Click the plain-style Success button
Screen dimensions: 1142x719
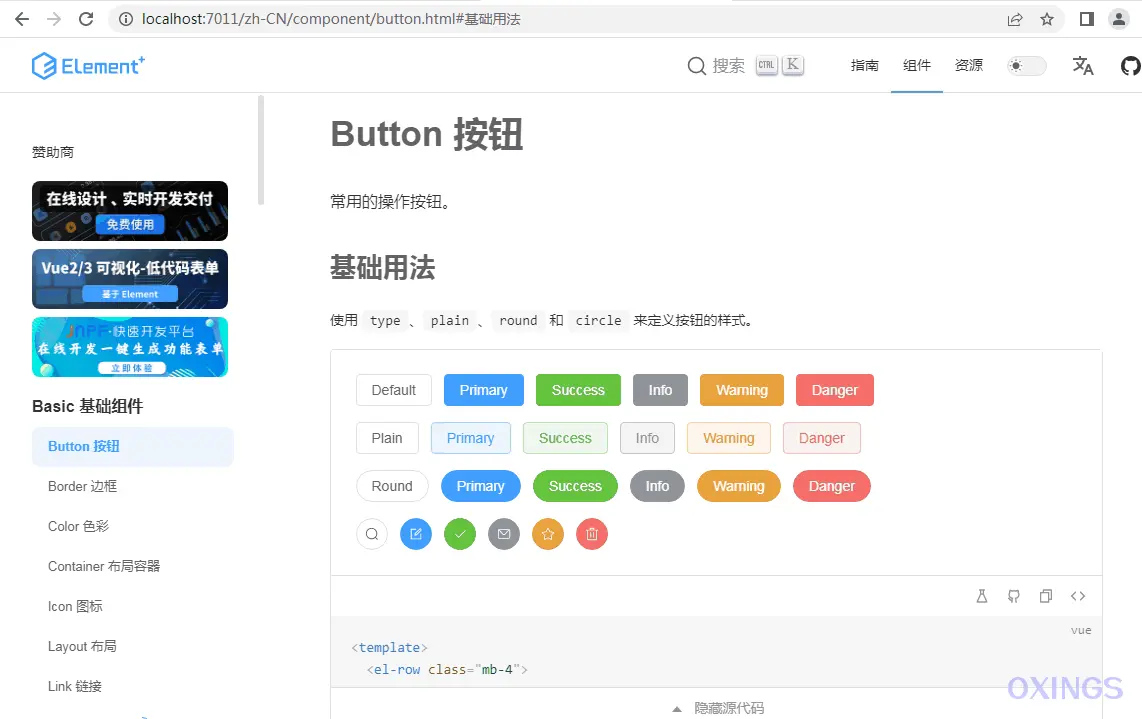[x=565, y=438]
